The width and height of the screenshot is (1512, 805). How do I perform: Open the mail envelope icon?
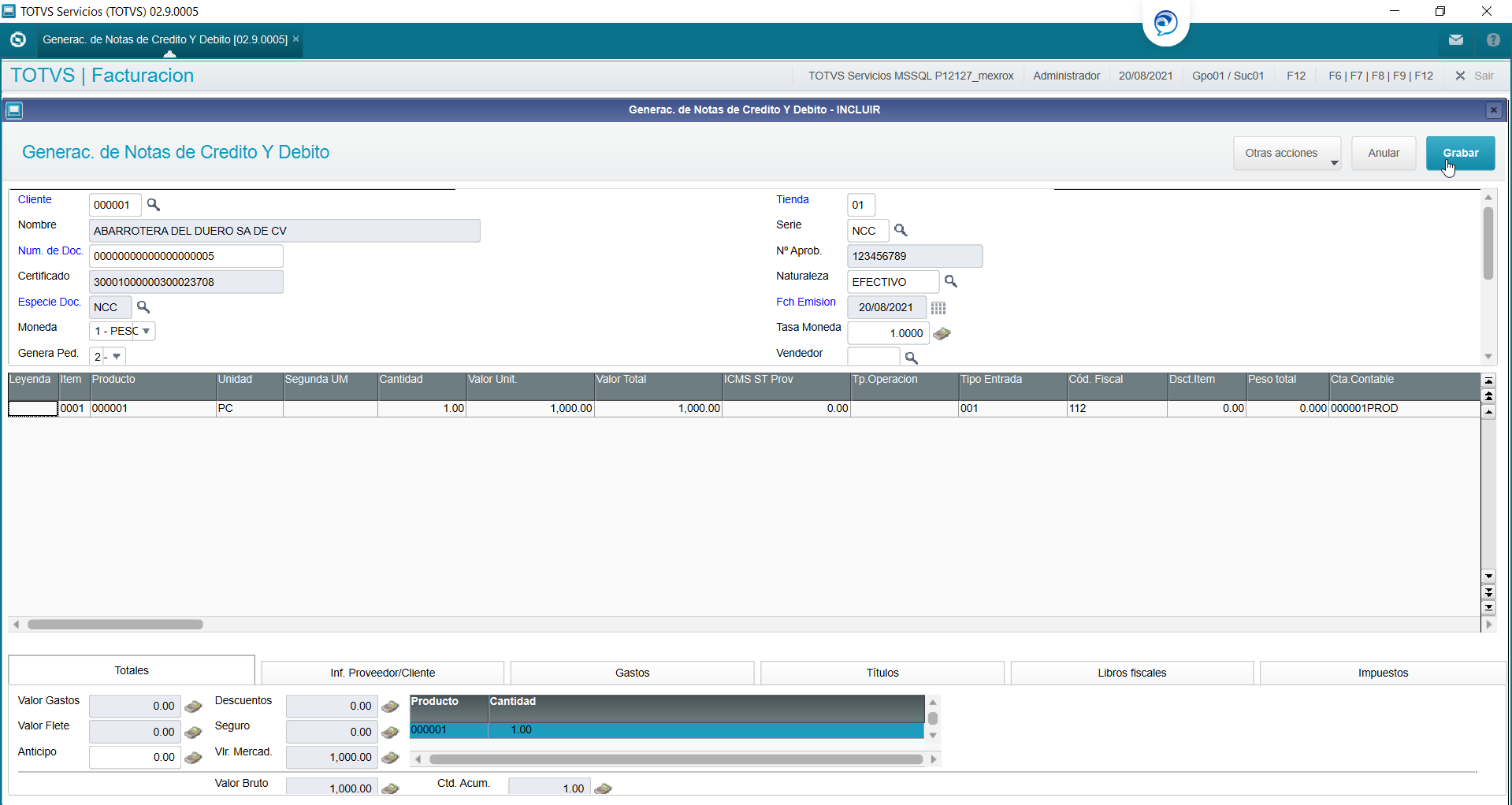(1456, 39)
